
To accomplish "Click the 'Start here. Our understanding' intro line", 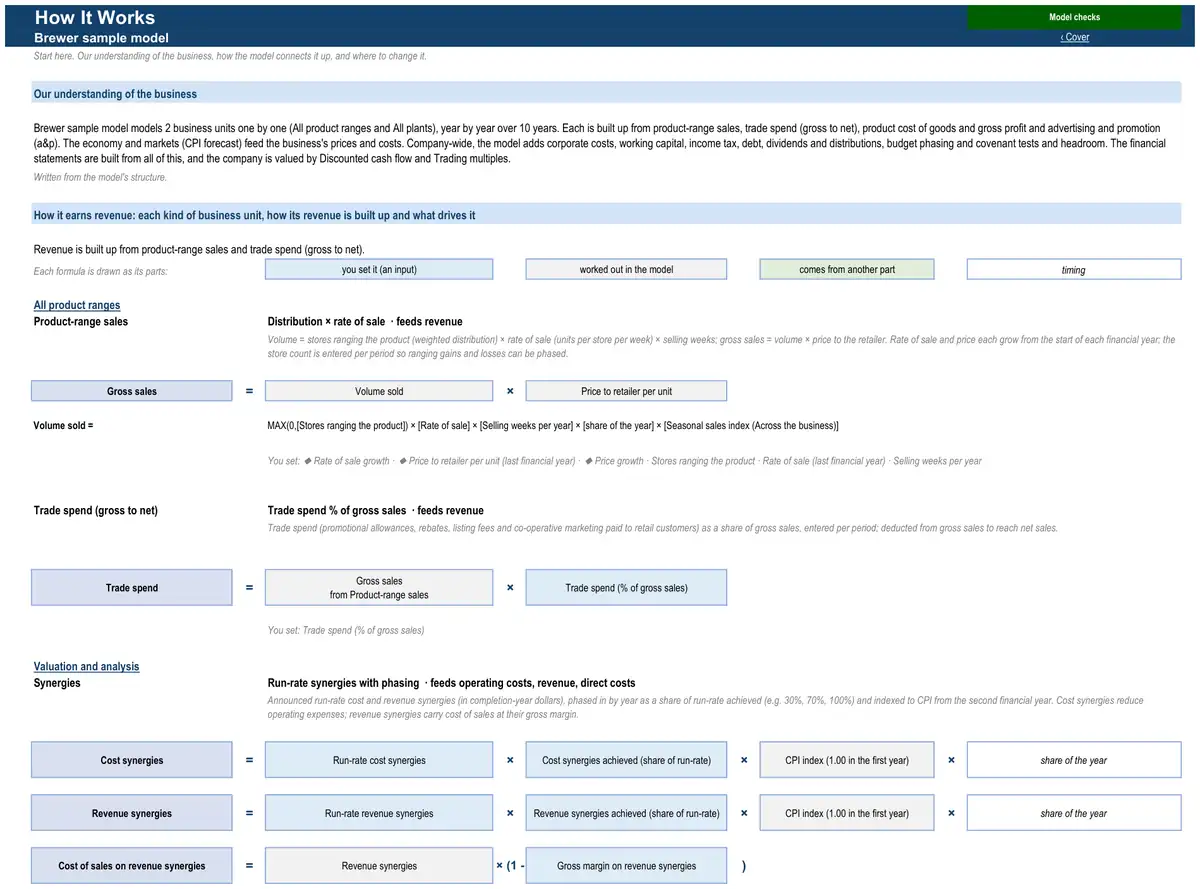I will [230, 56].
